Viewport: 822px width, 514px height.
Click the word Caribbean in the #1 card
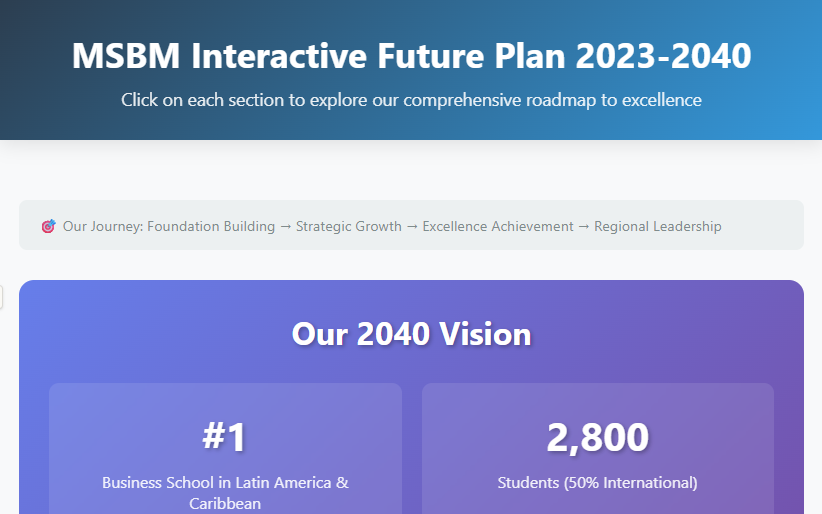point(225,503)
